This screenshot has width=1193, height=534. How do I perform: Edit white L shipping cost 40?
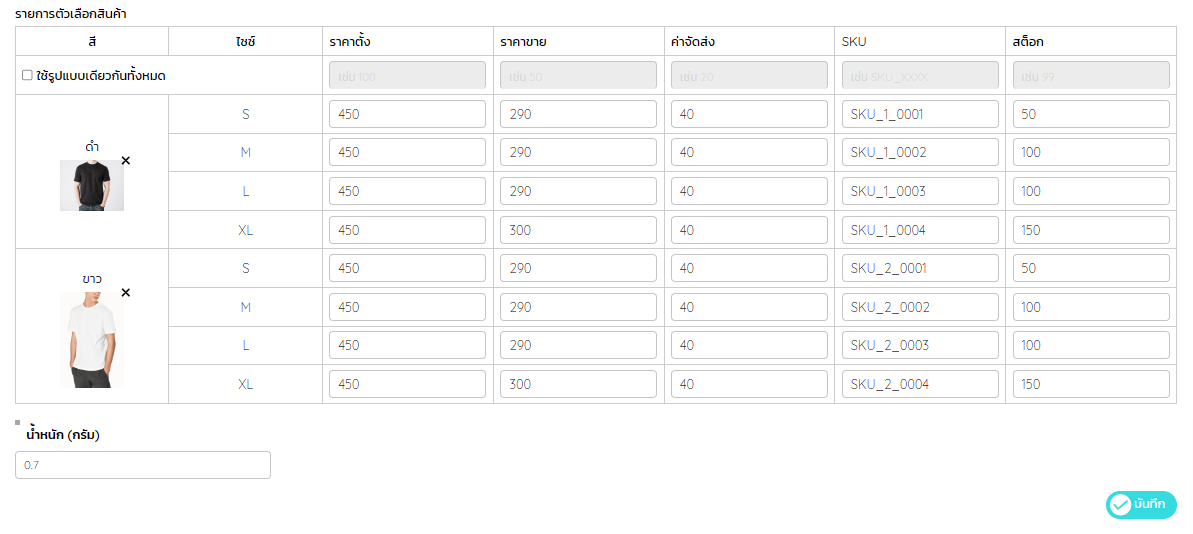(749, 345)
